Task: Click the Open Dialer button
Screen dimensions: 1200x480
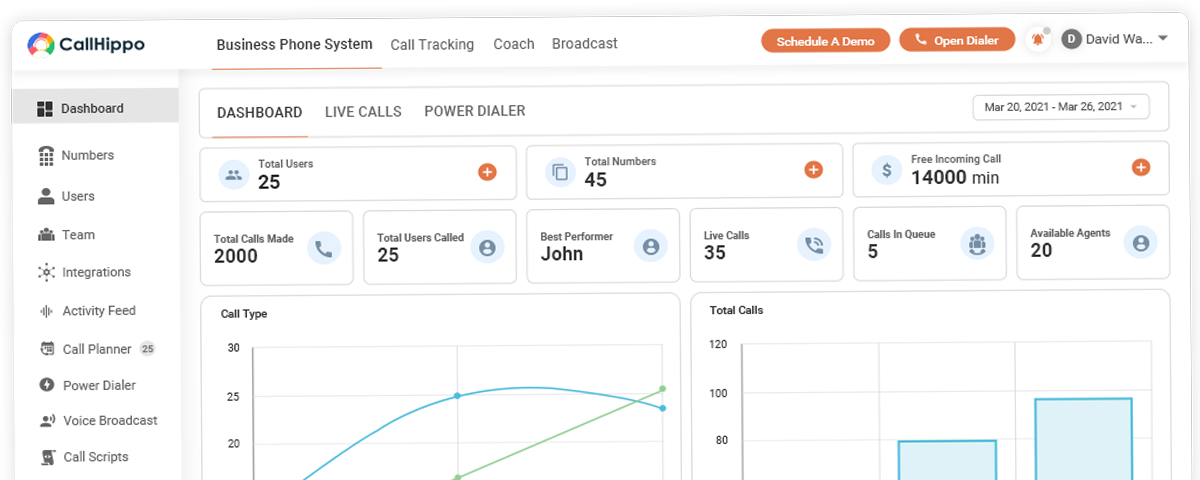Action: [x=957, y=40]
